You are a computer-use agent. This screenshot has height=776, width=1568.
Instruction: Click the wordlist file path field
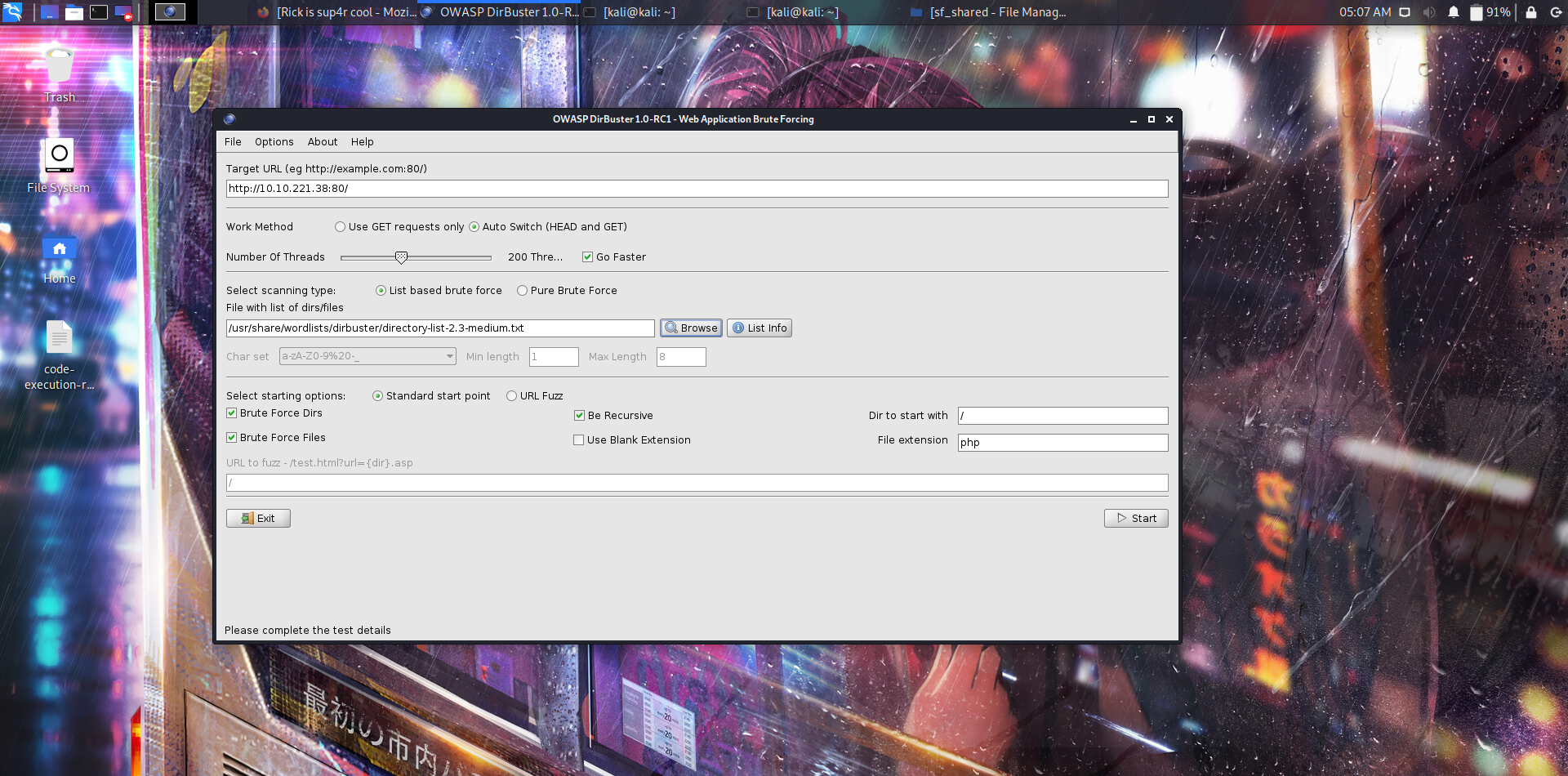pos(440,328)
